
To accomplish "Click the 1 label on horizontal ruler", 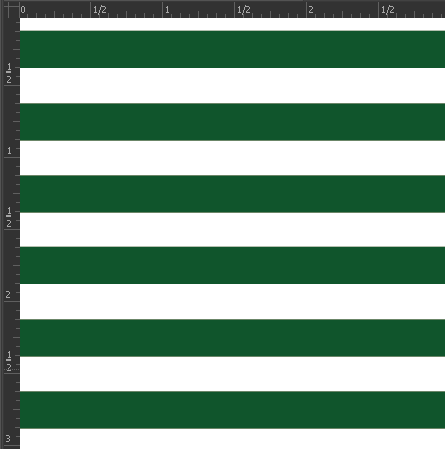I will click(167, 10).
